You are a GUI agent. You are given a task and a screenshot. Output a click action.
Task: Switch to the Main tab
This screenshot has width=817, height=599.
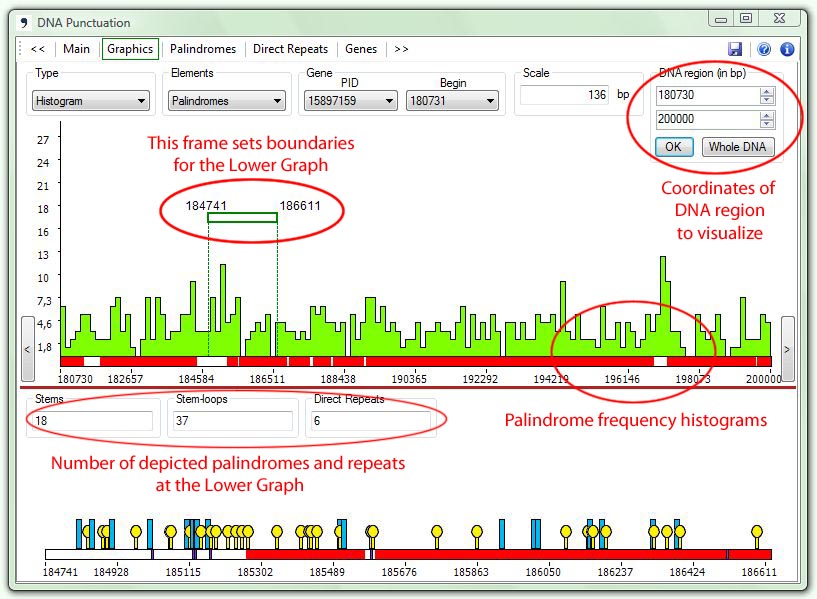(x=76, y=49)
